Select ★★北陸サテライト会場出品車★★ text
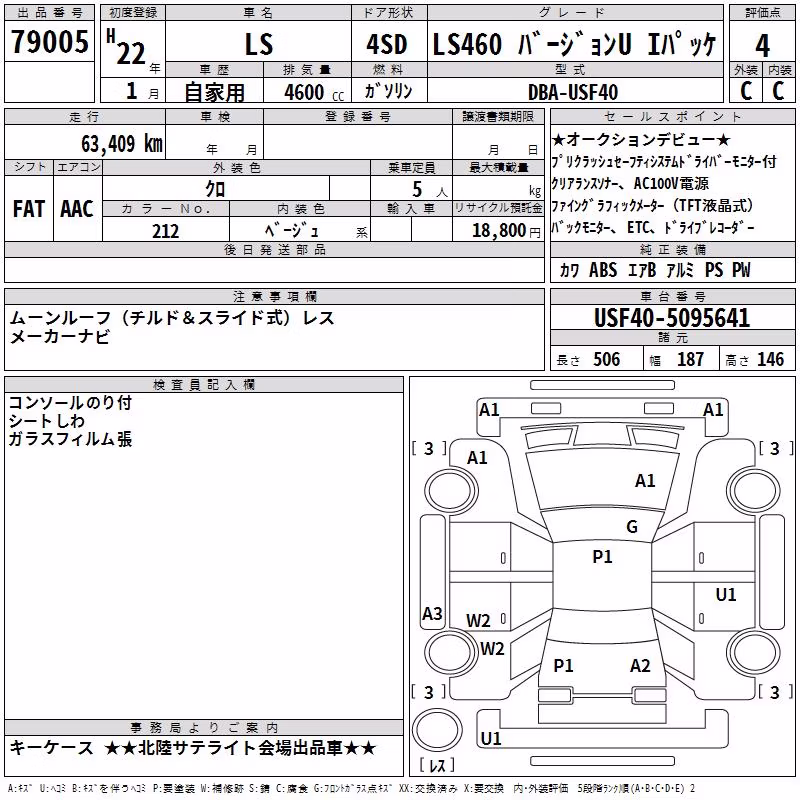Screen dimensions: 800x800 tap(240, 747)
